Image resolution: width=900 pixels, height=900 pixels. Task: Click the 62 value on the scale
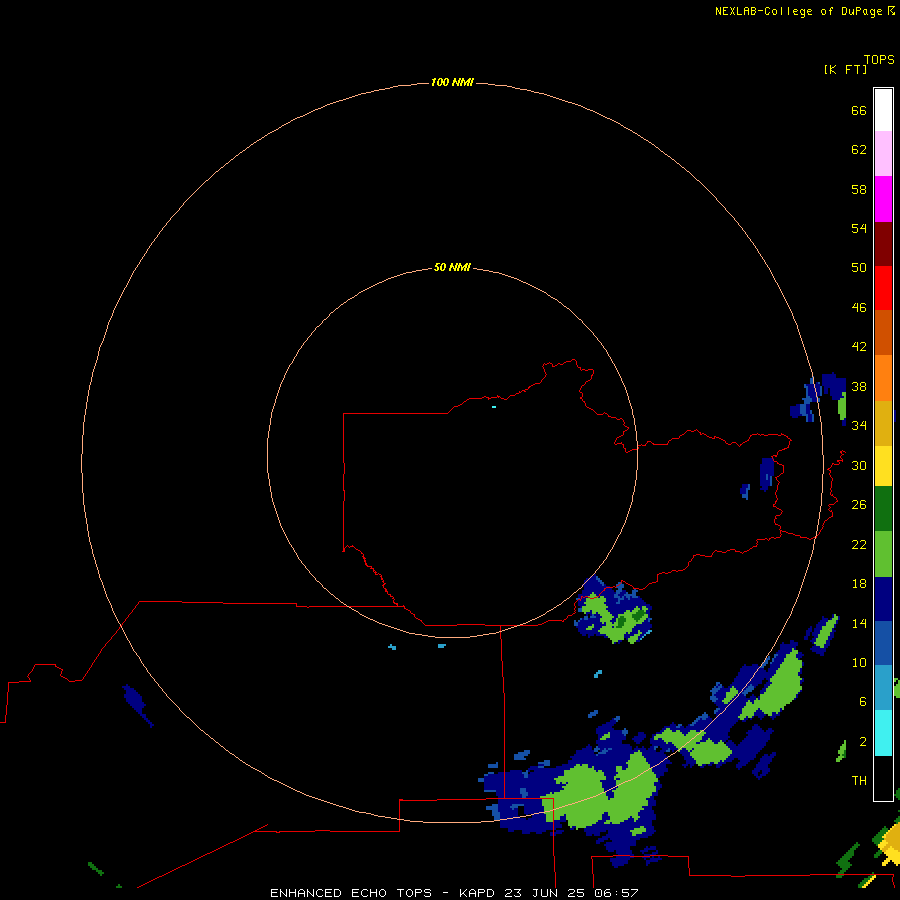tap(859, 150)
